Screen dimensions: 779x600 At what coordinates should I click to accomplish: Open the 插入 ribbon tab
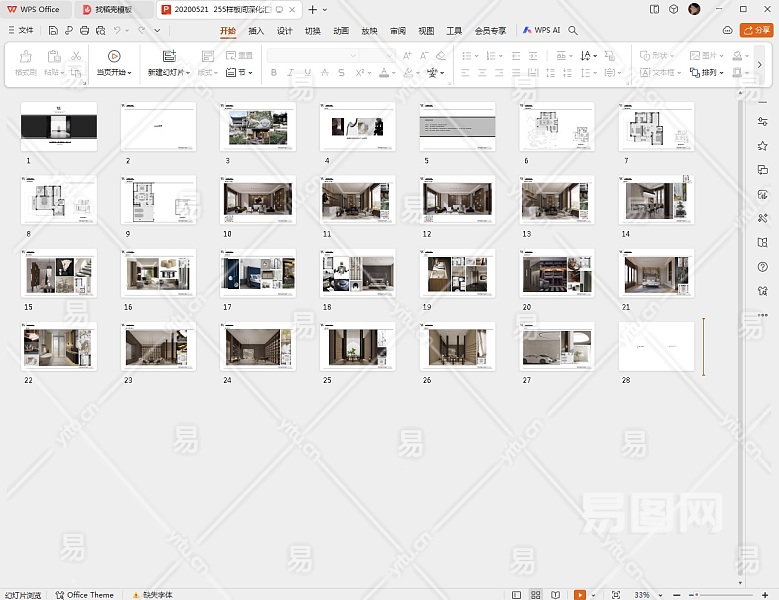click(256, 31)
